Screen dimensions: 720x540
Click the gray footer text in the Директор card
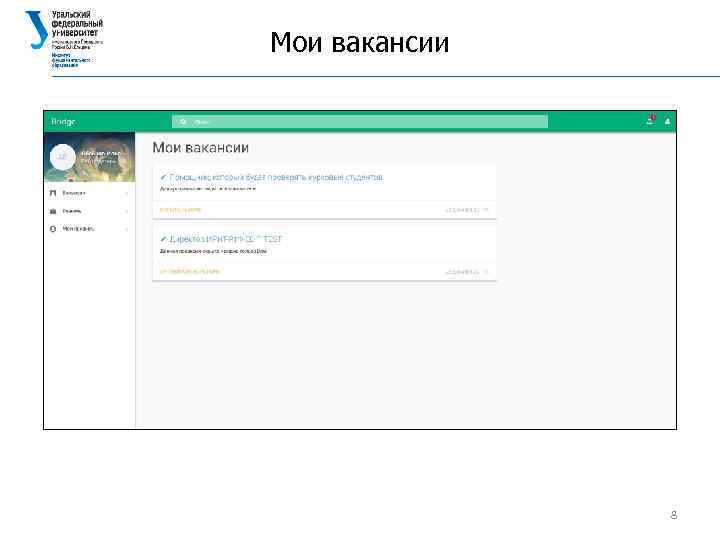click(462, 272)
